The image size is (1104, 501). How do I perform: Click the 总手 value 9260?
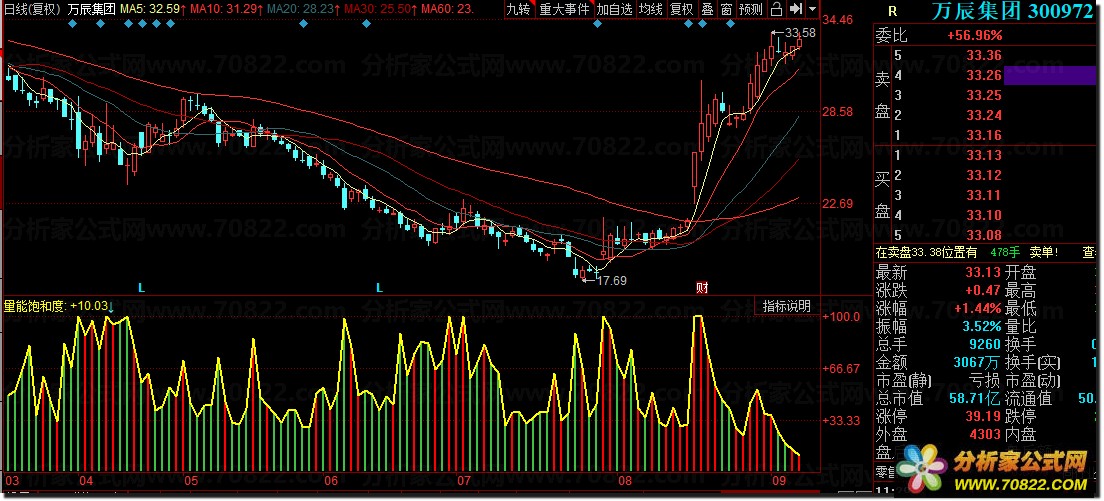(x=987, y=345)
